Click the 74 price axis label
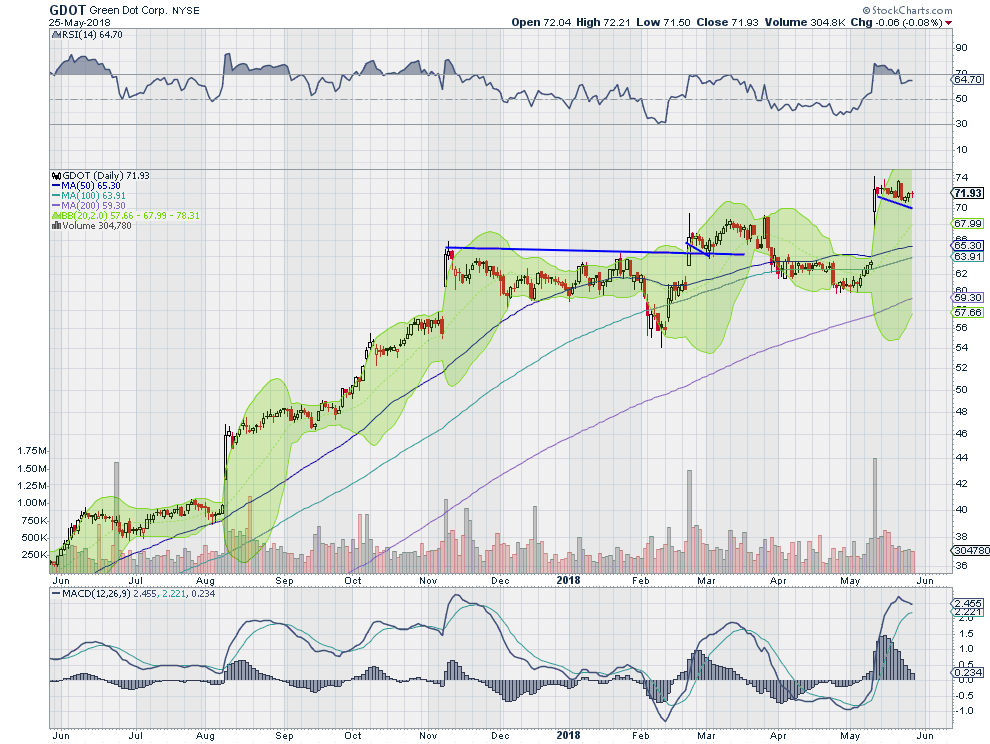 click(x=961, y=177)
